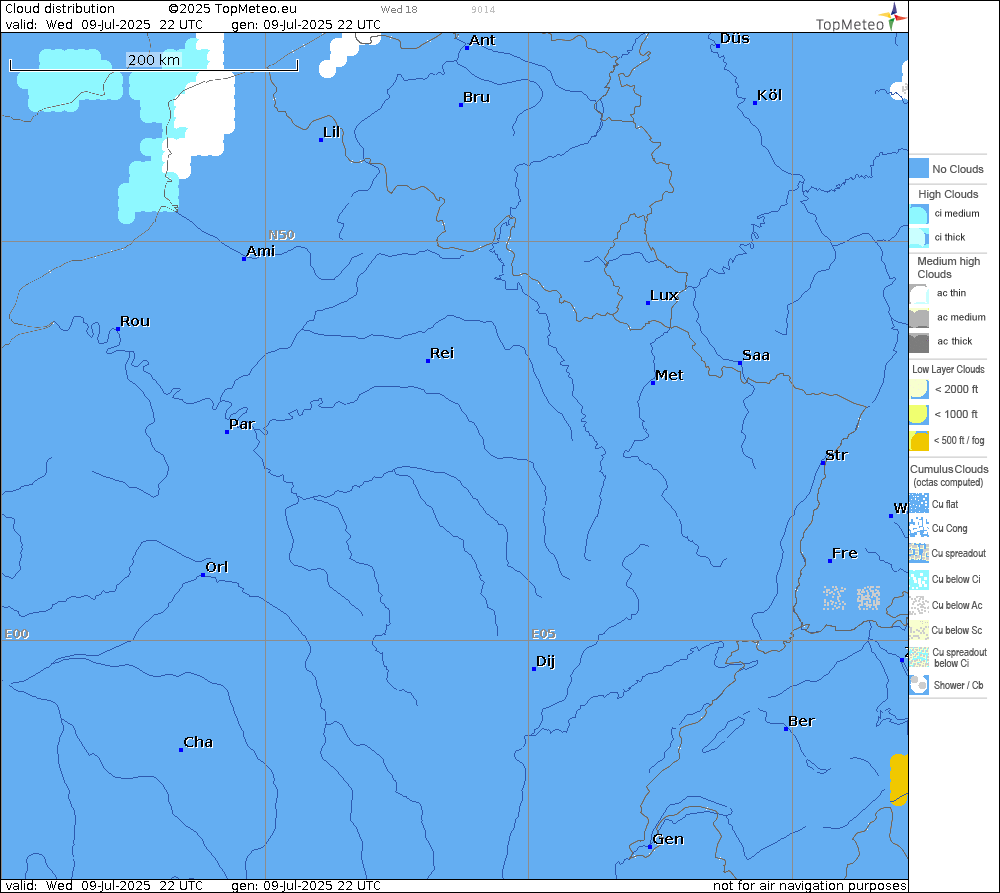Click the Bru city marker
This screenshot has height=893, width=1000.
[460, 105]
